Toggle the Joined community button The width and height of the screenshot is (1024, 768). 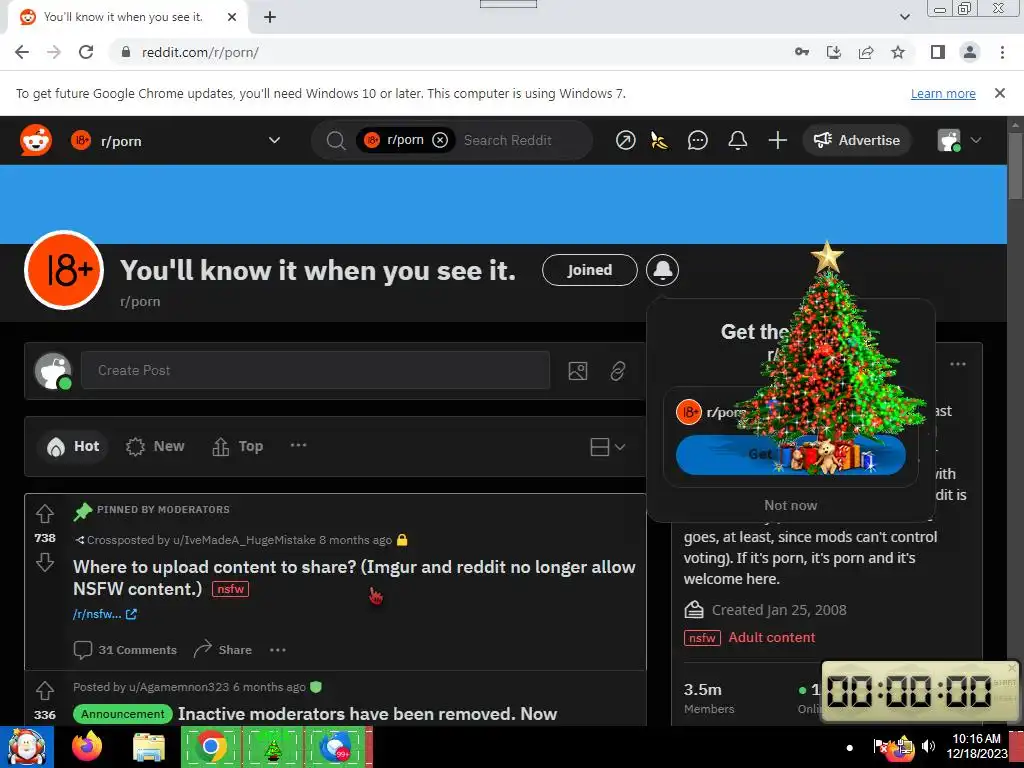tap(590, 270)
